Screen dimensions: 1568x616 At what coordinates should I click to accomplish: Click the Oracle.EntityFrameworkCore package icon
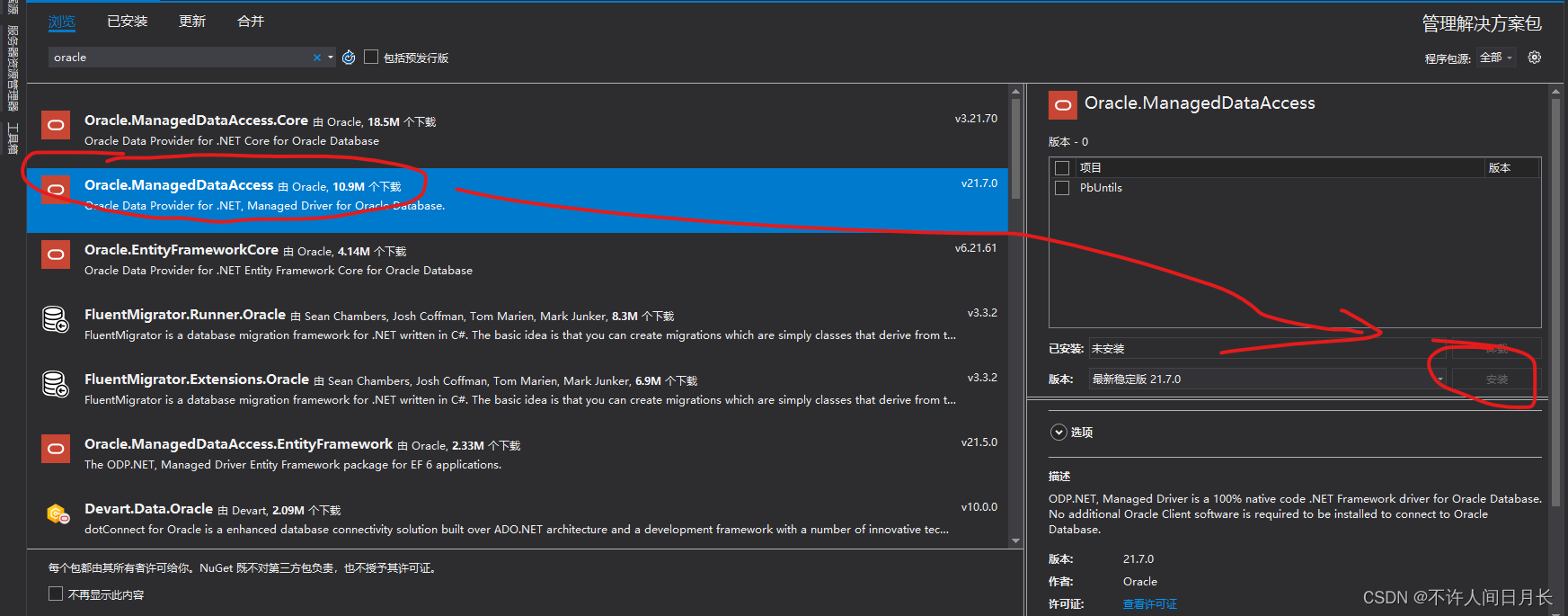click(x=56, y=254)
